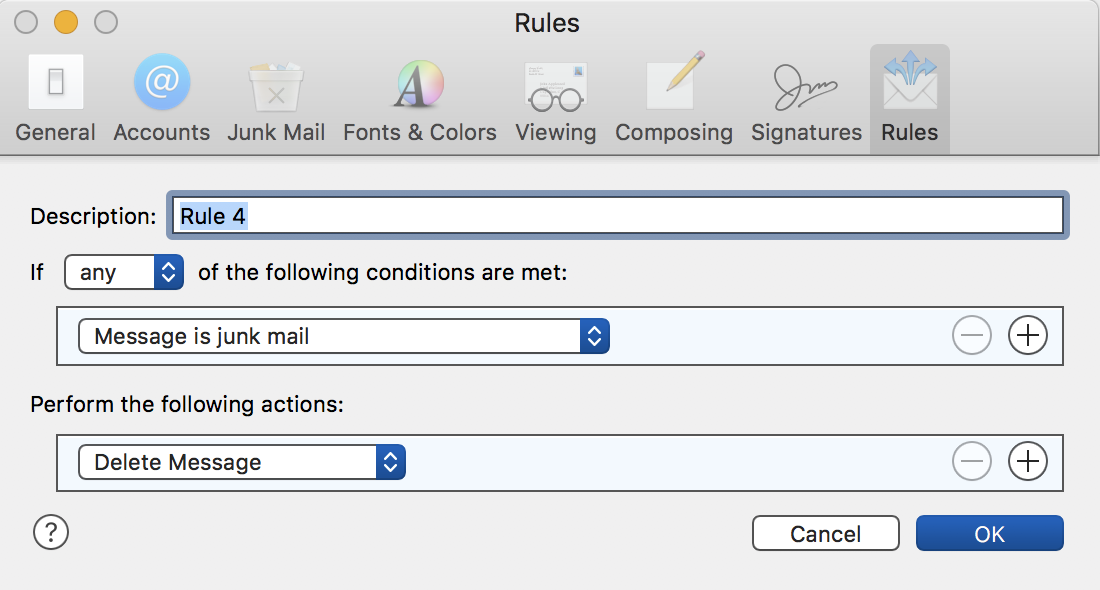Image resolution: width=1100 pixels, height=590 pixels.
Task: Remove the junk mail condition row
Action: 971,337
